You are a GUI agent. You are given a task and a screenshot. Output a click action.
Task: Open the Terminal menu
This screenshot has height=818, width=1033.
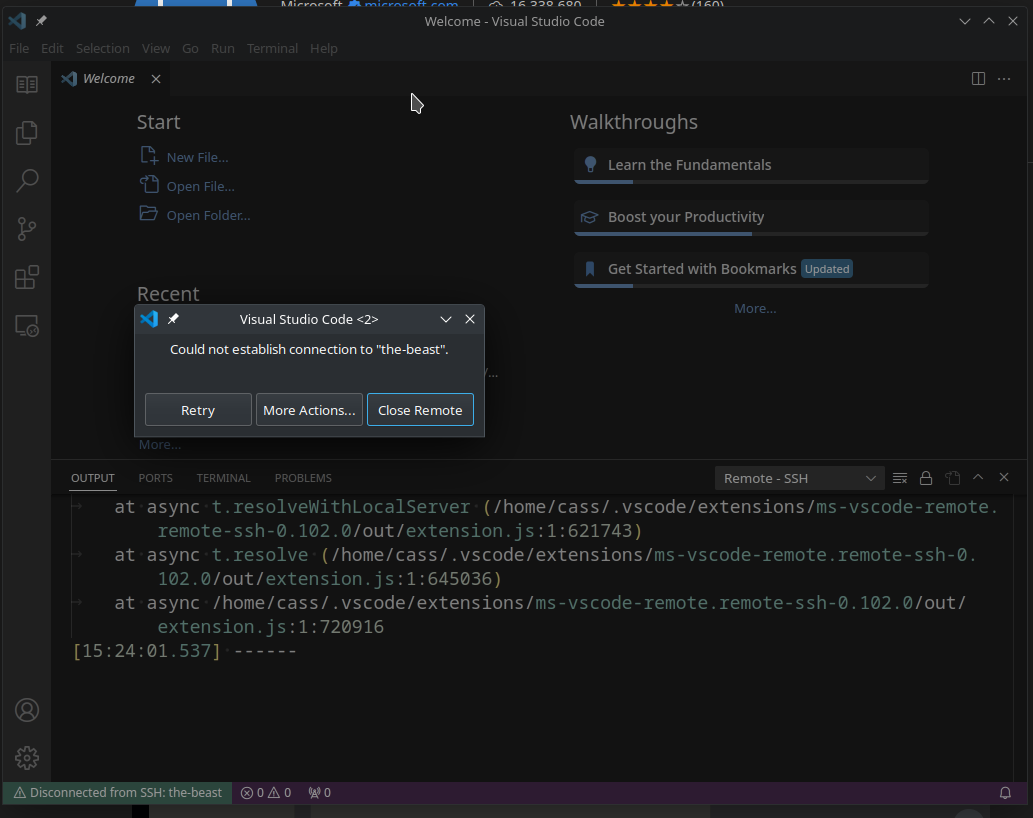pos(272,48)
